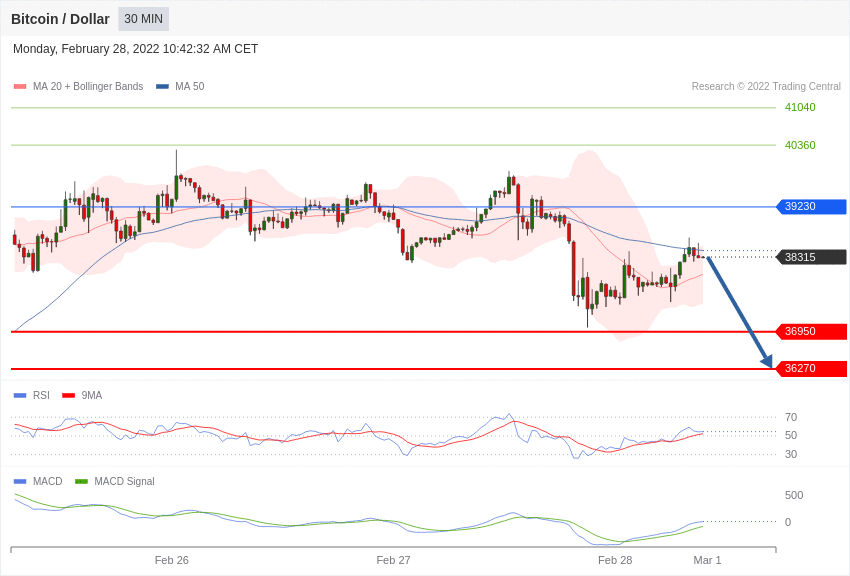This screenshot has height=576, width=850.
Task: Select the 39230 blue pivot price label
Action: point(811,207)
